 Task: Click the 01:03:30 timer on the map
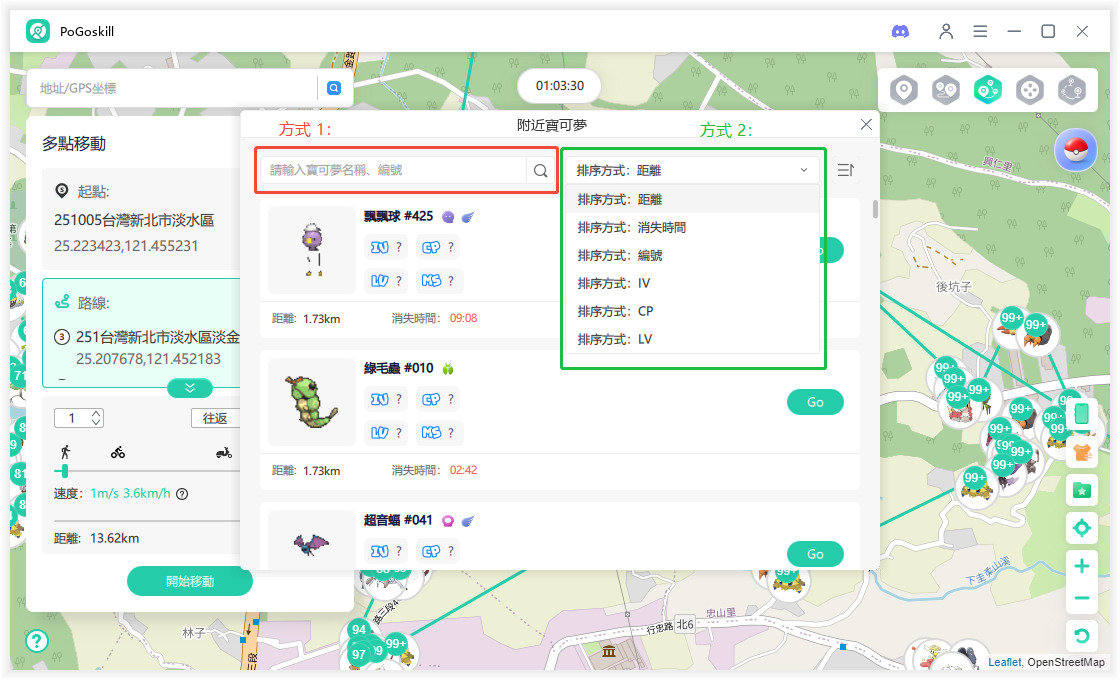pyautogui.click(x=560, y=86)
